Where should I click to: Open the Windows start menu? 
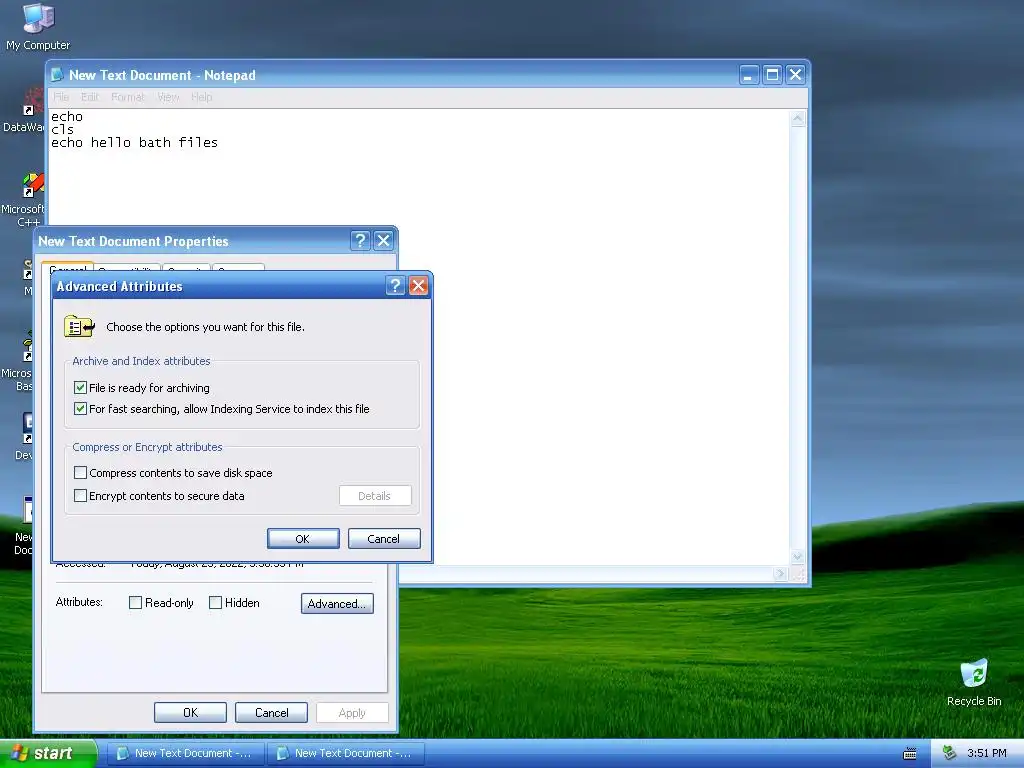[x=48, y=753]
